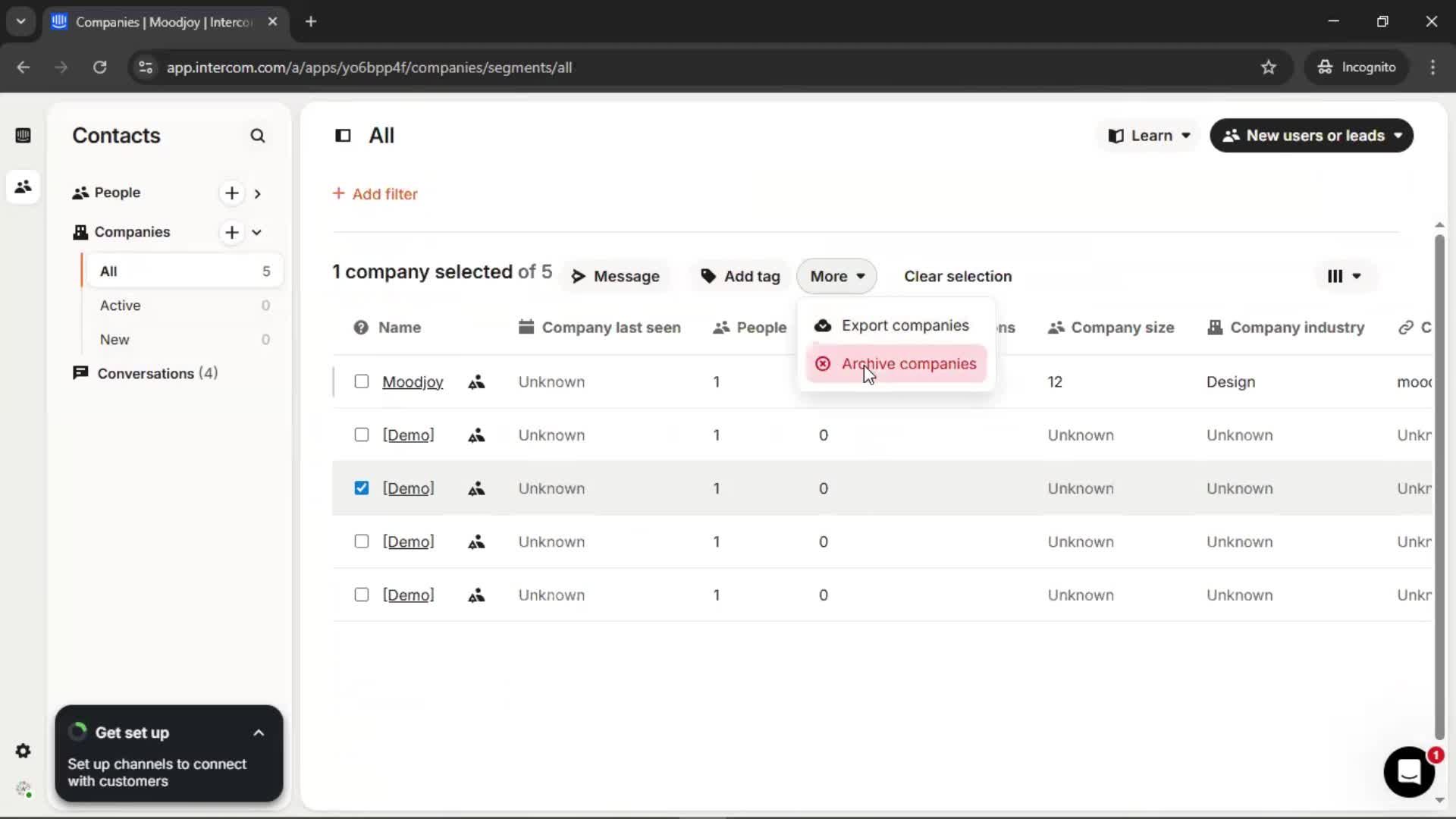Go back to the previous page
This screenshot has height=819, width=1456.
coord(24,67)
